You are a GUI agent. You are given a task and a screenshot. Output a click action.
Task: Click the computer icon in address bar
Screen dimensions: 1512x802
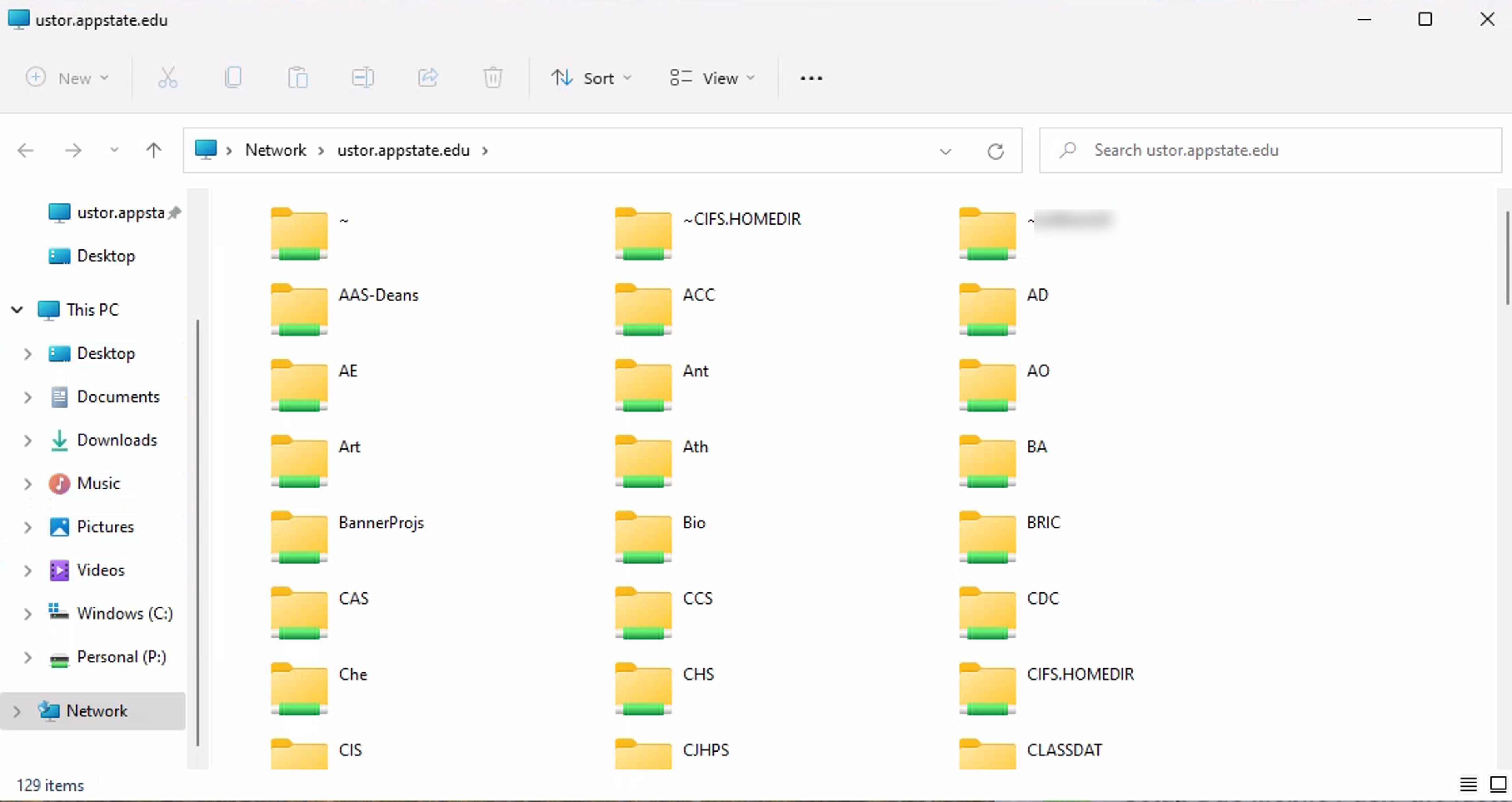click(x=206, y=150)
